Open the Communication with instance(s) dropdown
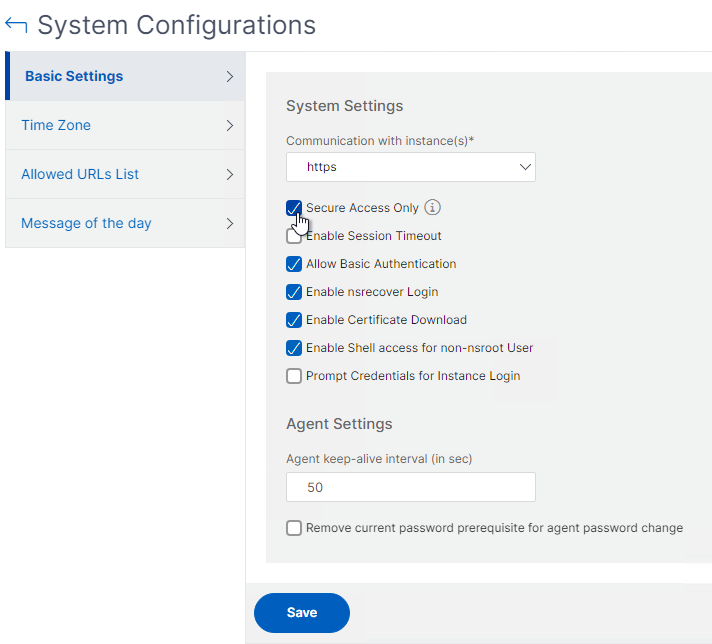Viewport: 712px width, 644px height. (x=410, y=167)
